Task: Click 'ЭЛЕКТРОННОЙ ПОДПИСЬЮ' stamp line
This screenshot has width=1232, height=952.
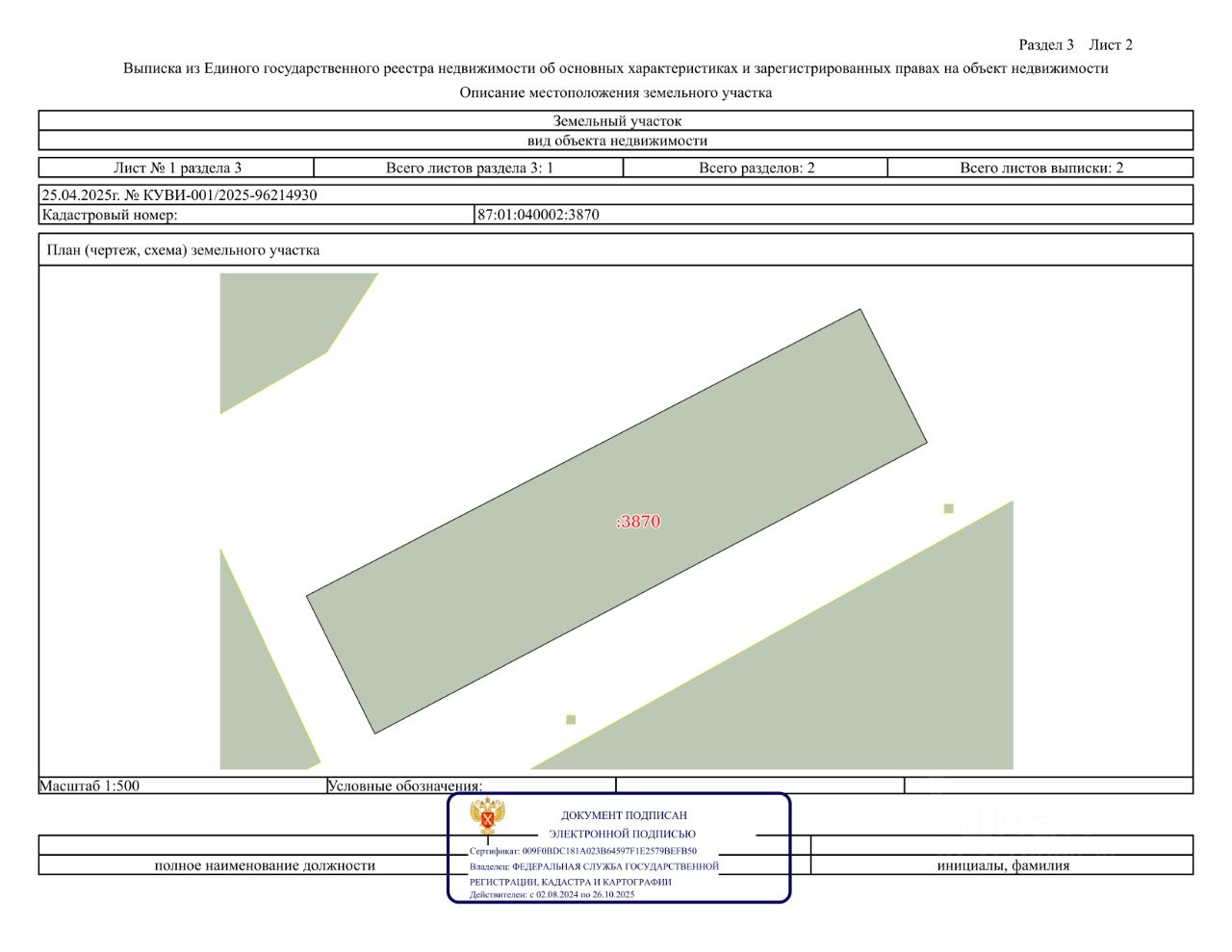Action: [x=622, y=834]
